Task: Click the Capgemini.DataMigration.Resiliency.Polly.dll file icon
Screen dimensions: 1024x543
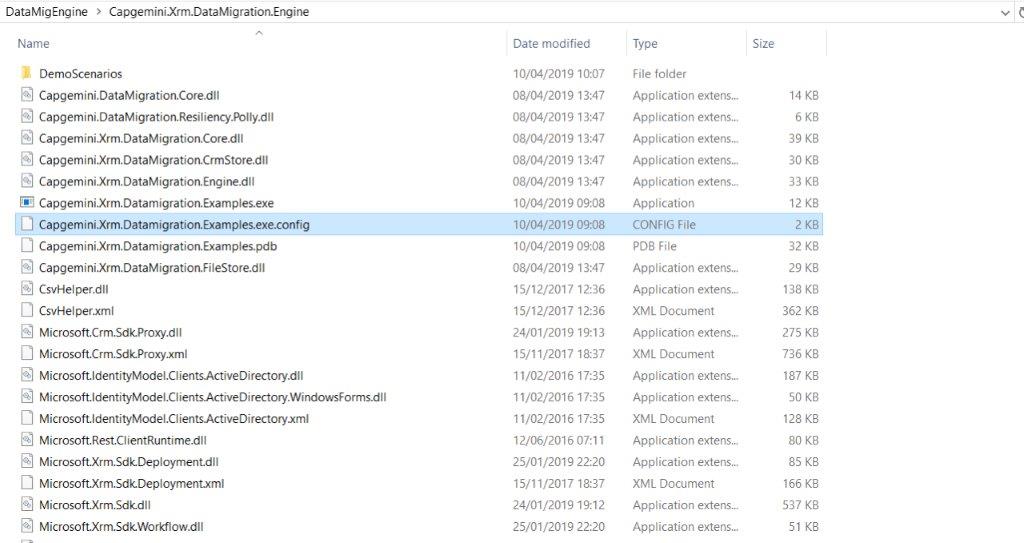Action: [x=27, y=116]
